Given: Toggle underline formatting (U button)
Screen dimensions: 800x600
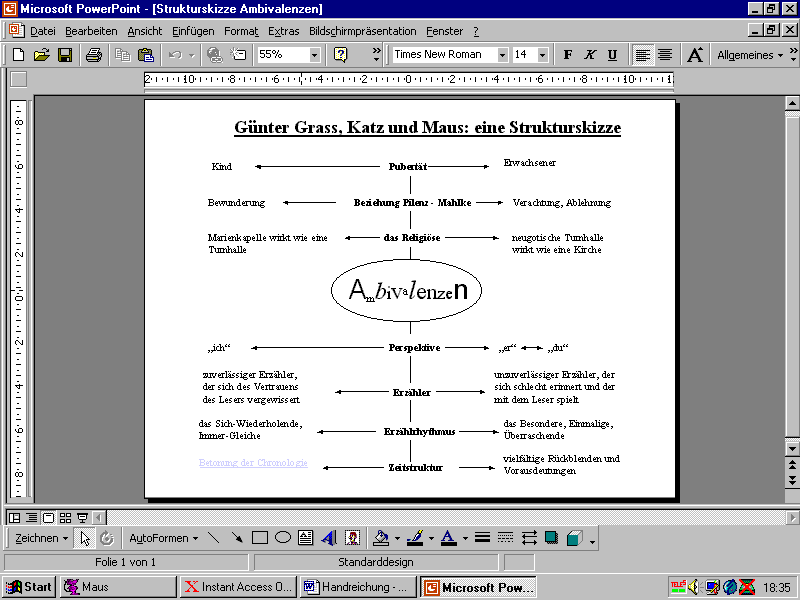Looking at the screenshot, I should [x=612, y=55].
